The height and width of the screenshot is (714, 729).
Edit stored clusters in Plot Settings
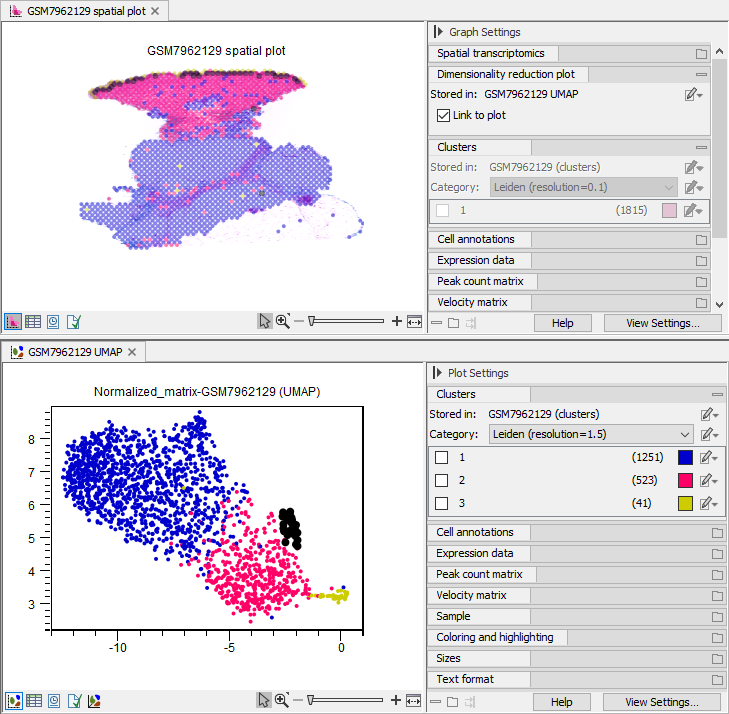[709, 414]
